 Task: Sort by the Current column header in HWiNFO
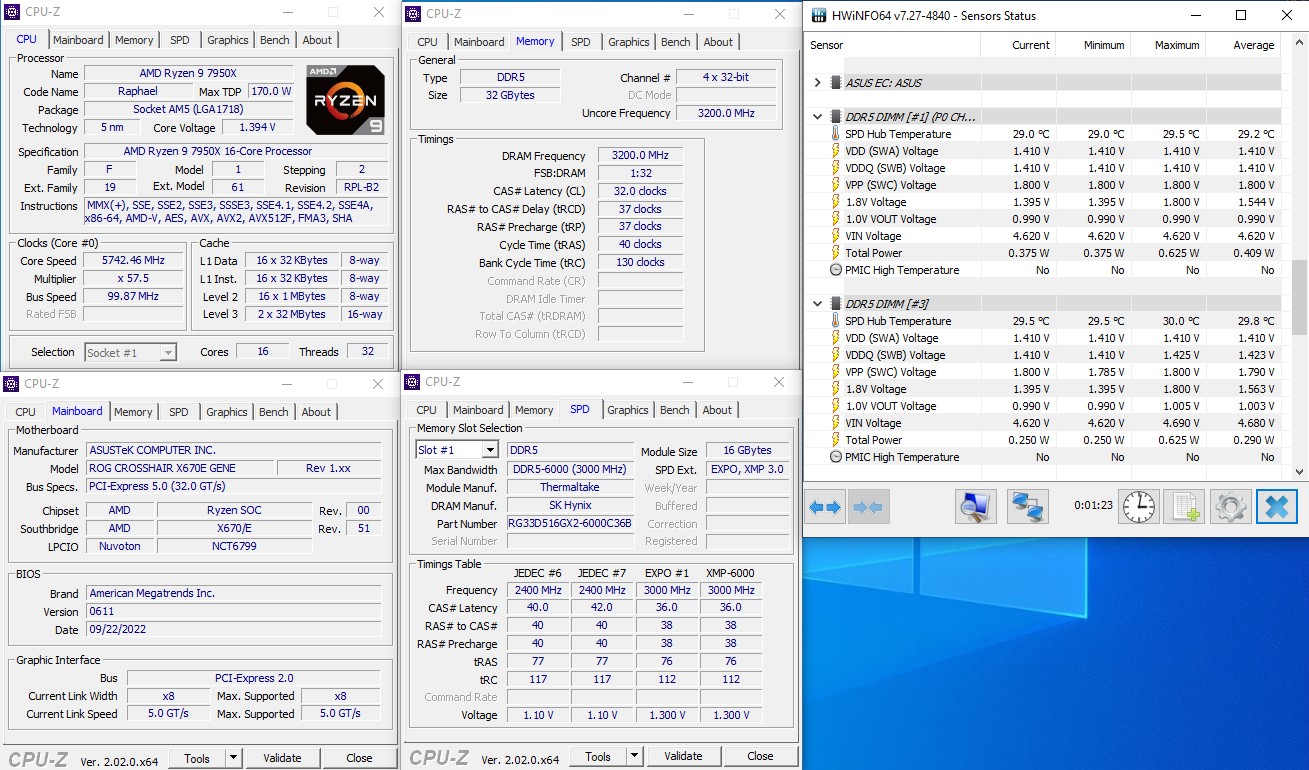click(1018, 45)
